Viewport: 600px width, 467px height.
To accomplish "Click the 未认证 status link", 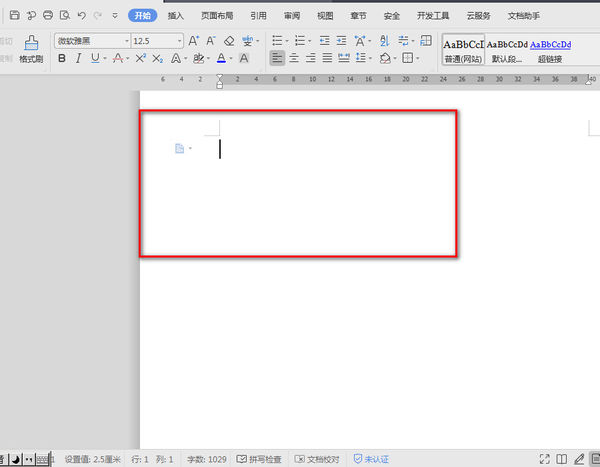I will tap(371, 459).
